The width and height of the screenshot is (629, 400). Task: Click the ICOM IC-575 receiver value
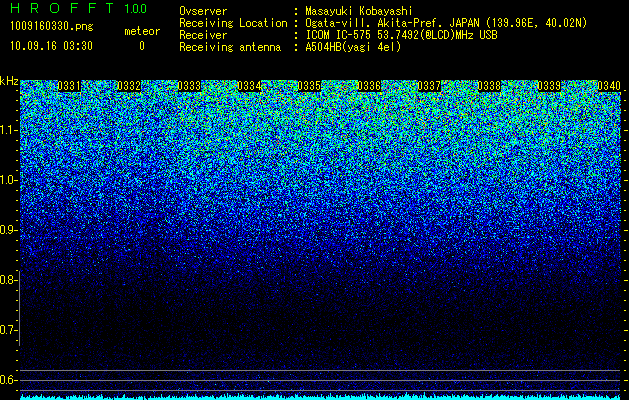coord(402,35)
